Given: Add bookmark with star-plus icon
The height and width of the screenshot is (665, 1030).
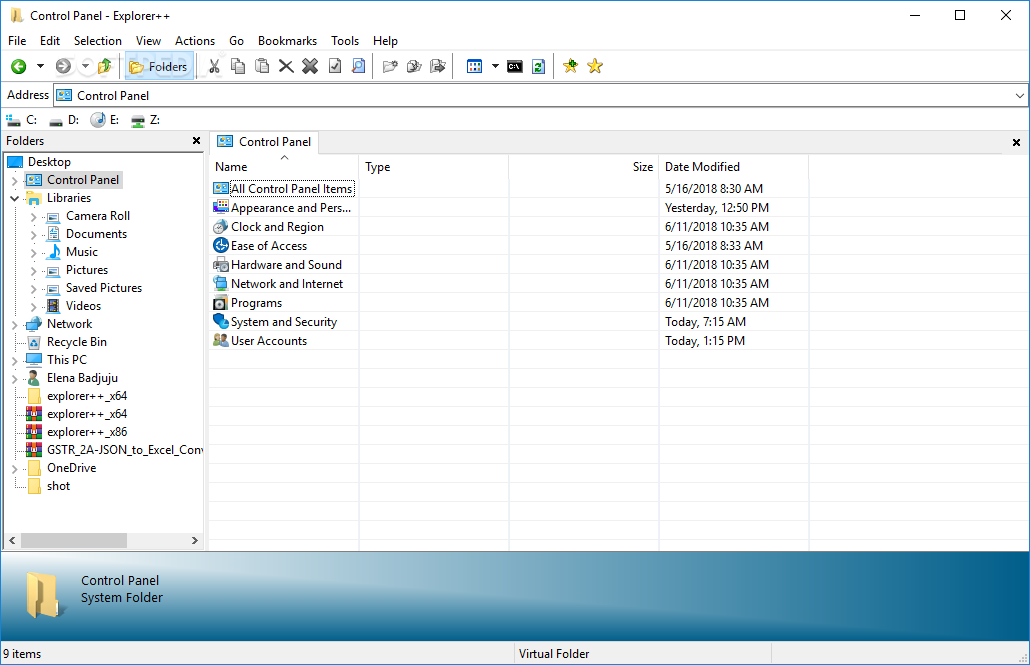Looking at the screenshot, I should tap(571, 66).
